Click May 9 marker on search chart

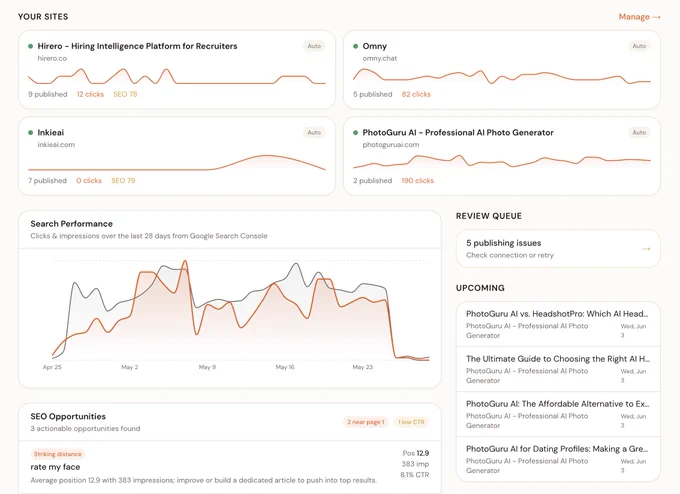coord(207,367)
